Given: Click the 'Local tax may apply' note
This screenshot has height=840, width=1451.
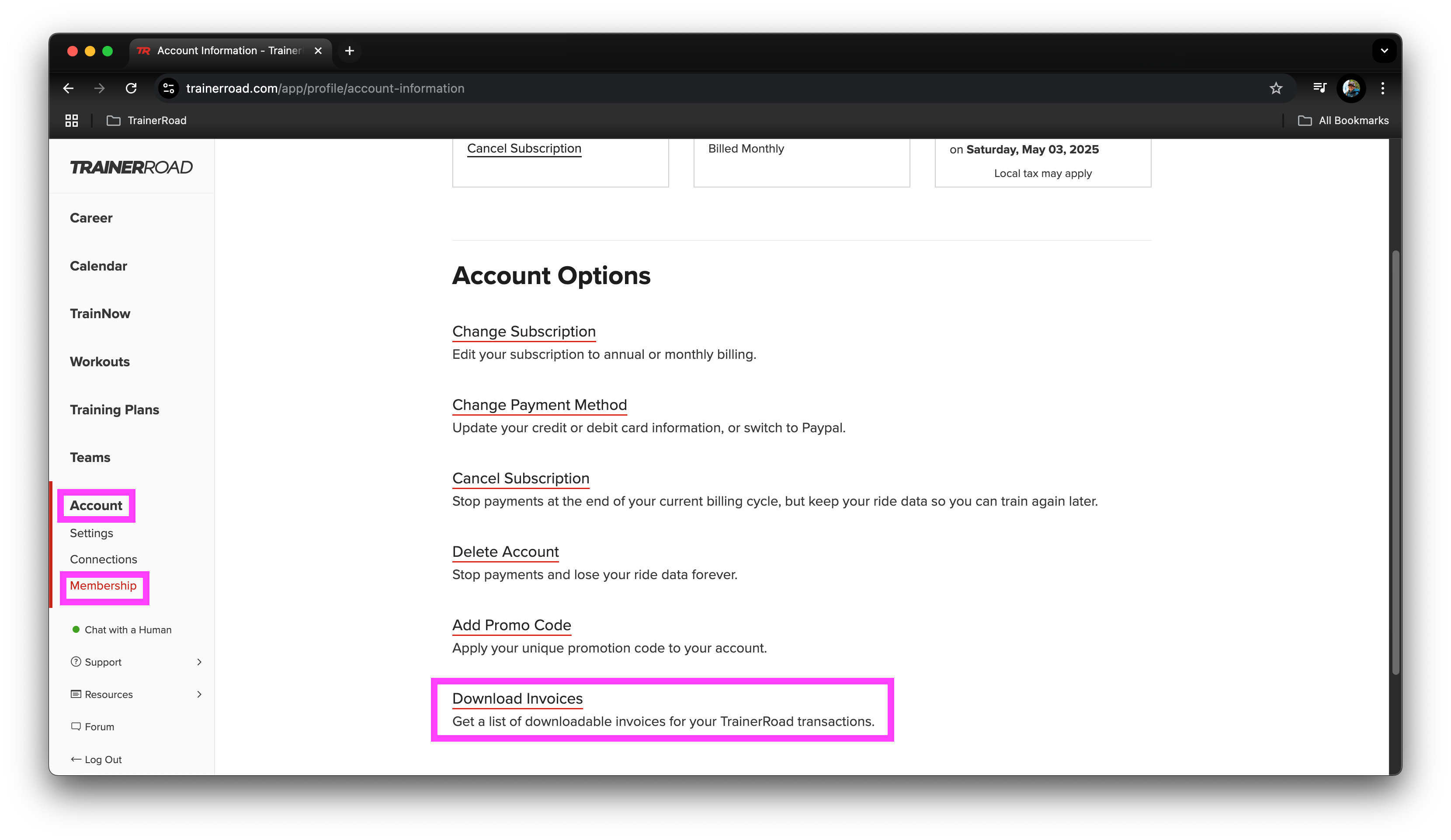Looking at the screenshot, I should 1043,174.
